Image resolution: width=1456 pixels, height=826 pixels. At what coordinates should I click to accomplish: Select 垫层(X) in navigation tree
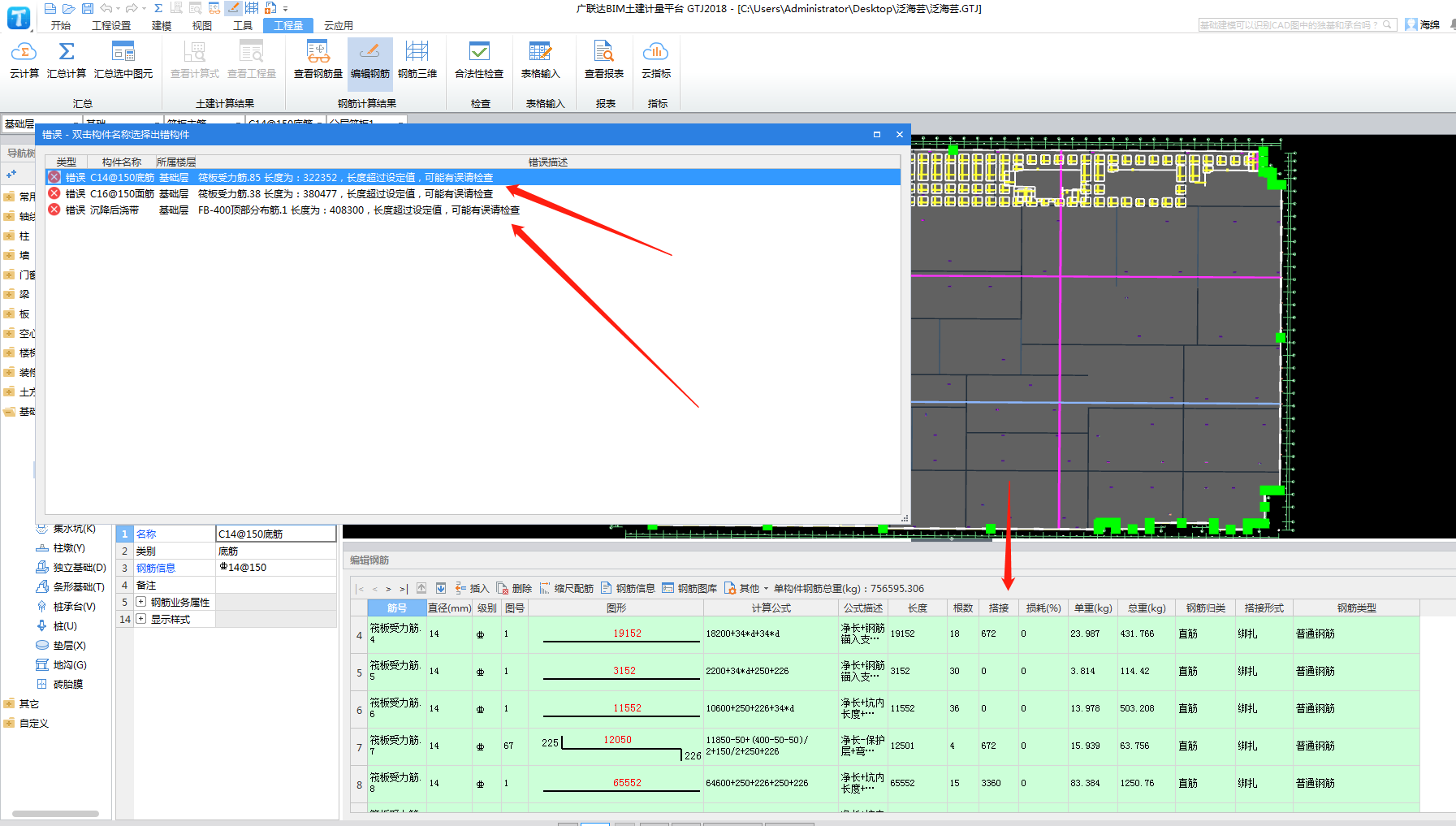tap(62, 645)
